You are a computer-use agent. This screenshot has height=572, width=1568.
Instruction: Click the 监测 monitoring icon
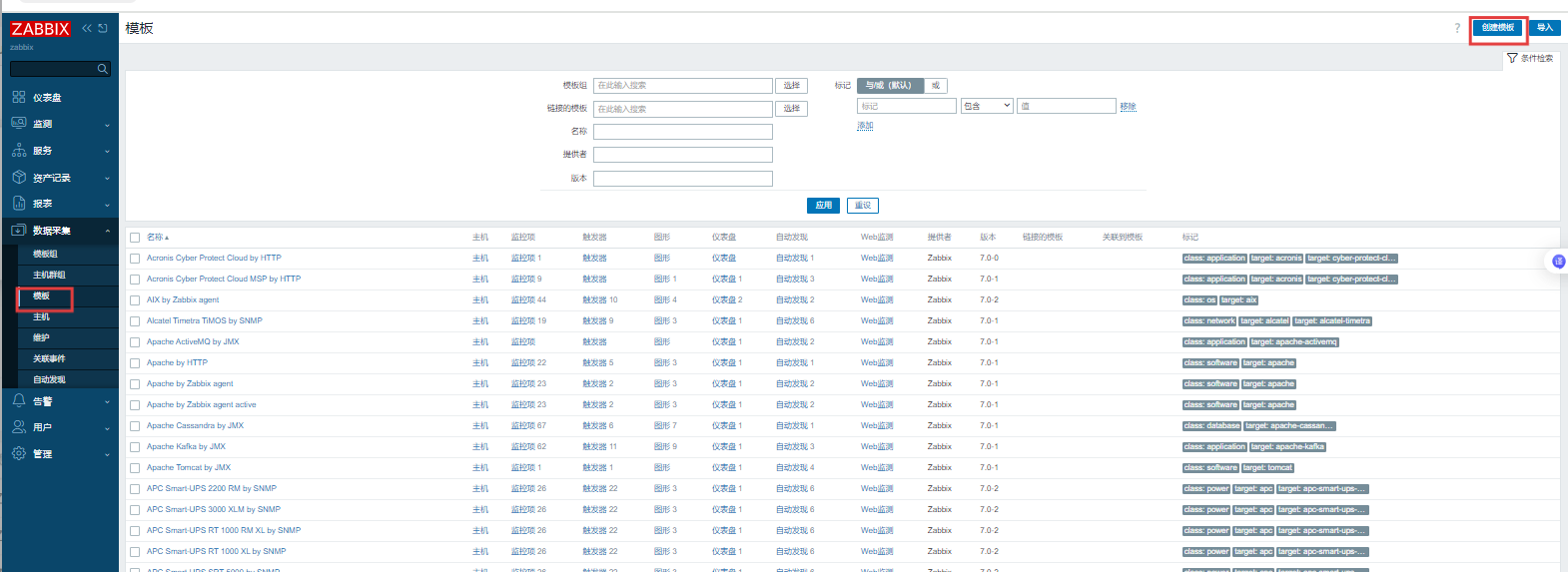[19, 123]
